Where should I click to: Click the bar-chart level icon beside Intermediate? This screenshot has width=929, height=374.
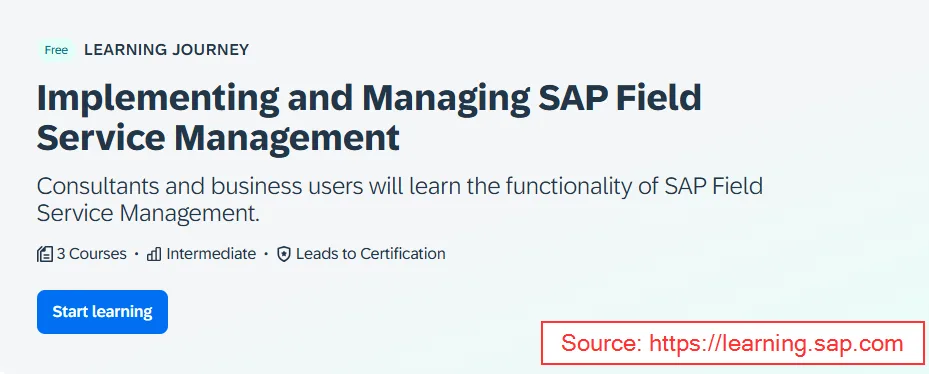point(154,254)
